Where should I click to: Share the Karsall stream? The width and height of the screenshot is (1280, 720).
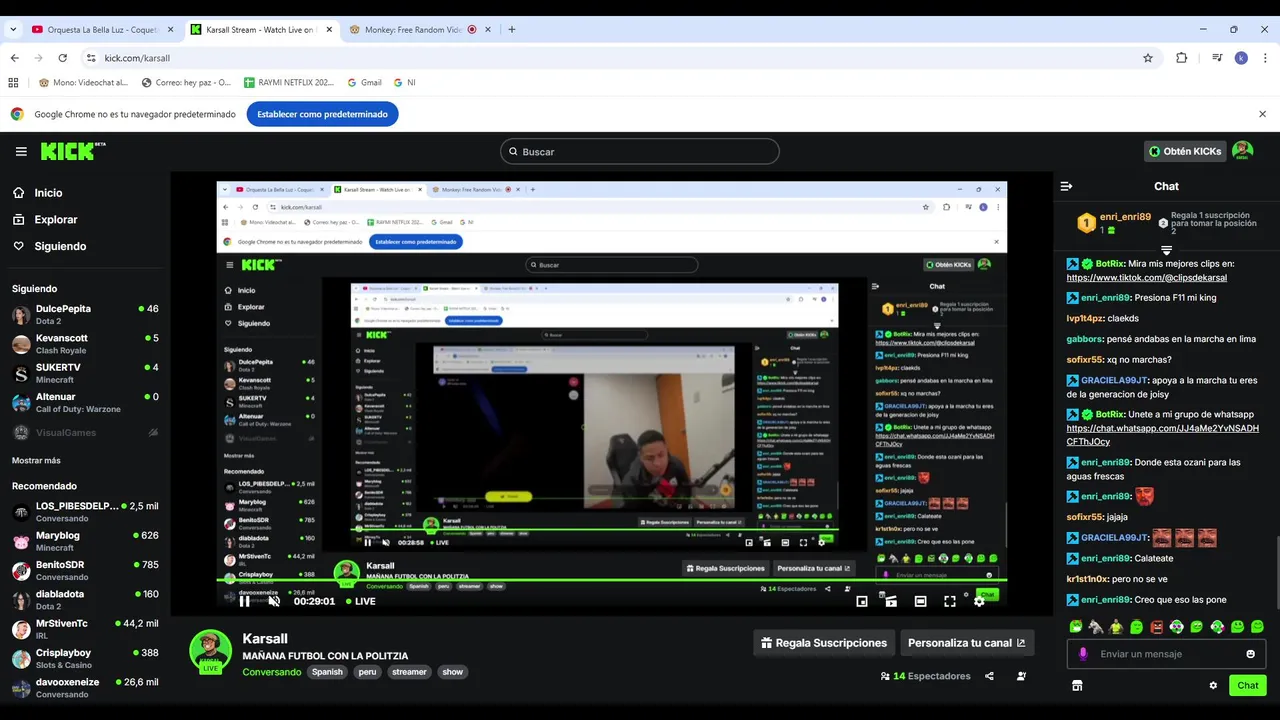[x=989, y=676]
